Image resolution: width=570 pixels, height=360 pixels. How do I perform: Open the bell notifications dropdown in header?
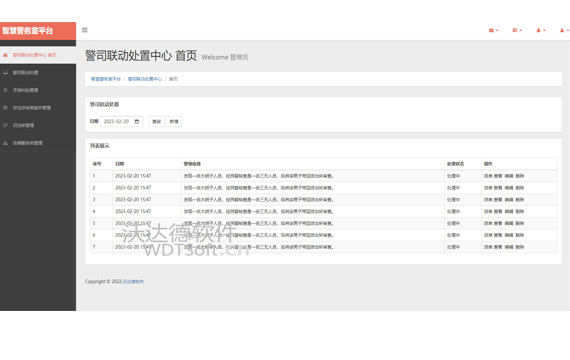(541, 31)
